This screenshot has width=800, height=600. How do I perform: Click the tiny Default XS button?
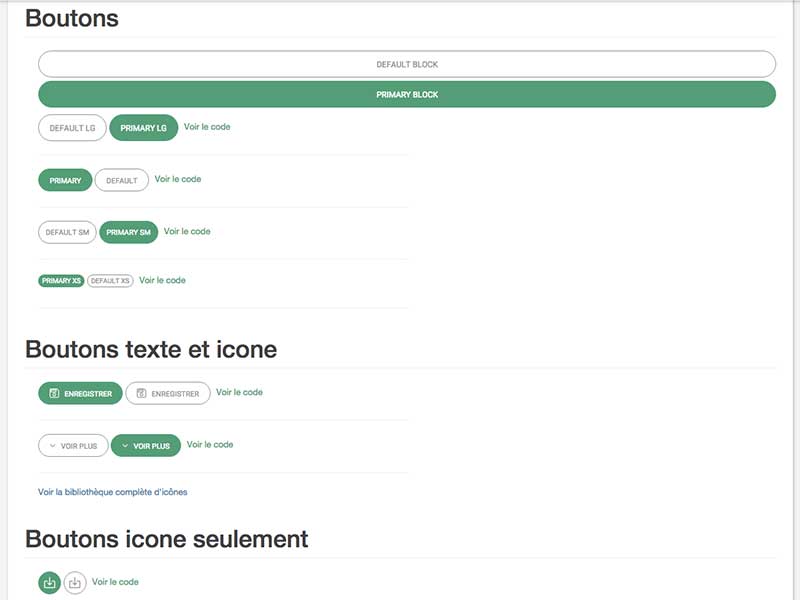pyautogui.click(x=110, y=281)
